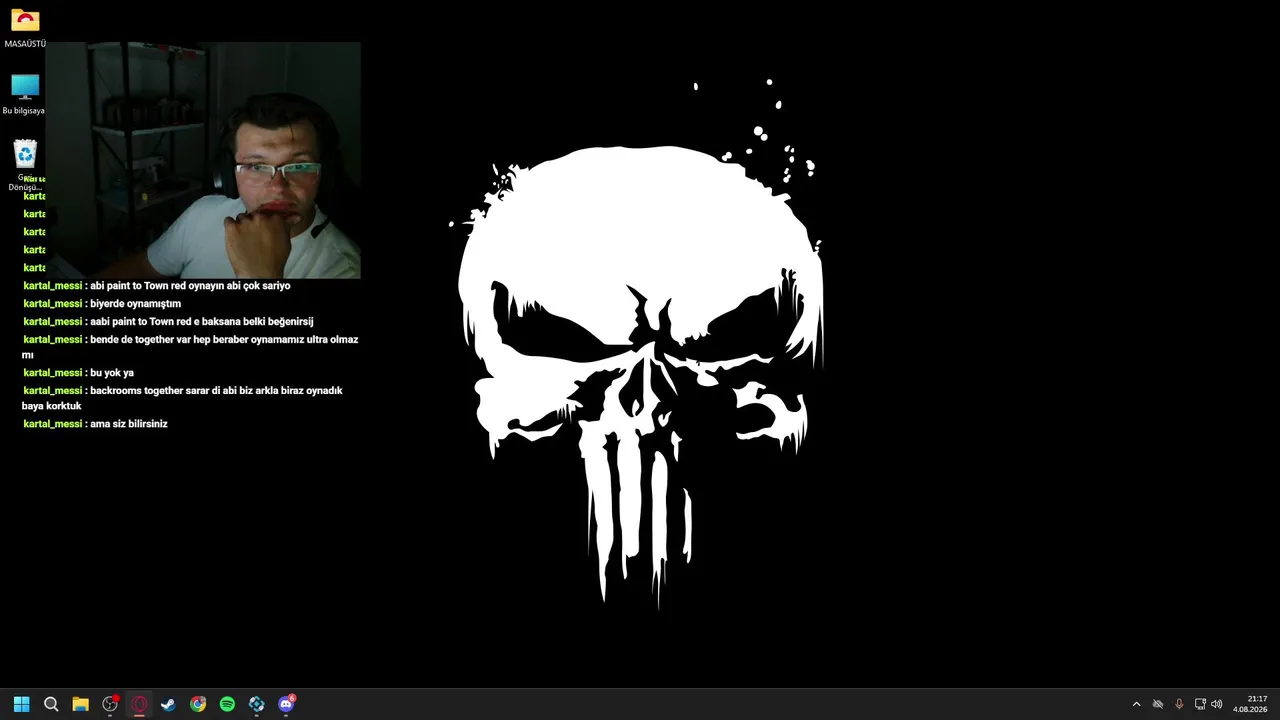Open the volume speaker tray icon
This screenshot has width=1280, height=720.
[1217, 704]
